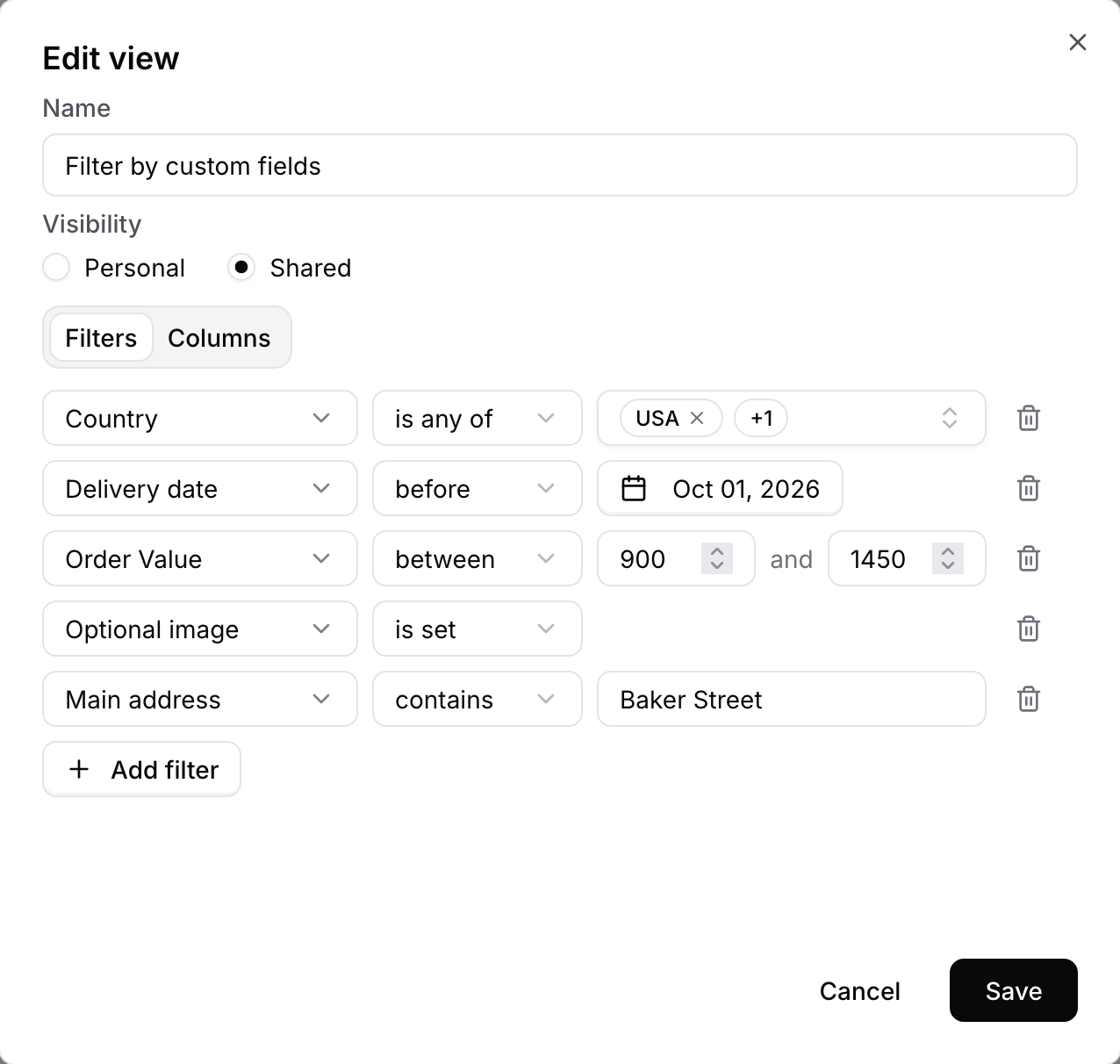Click the plus icon in Add filter
Viewport: 1120px width, 1064px height.
[79, 769]
